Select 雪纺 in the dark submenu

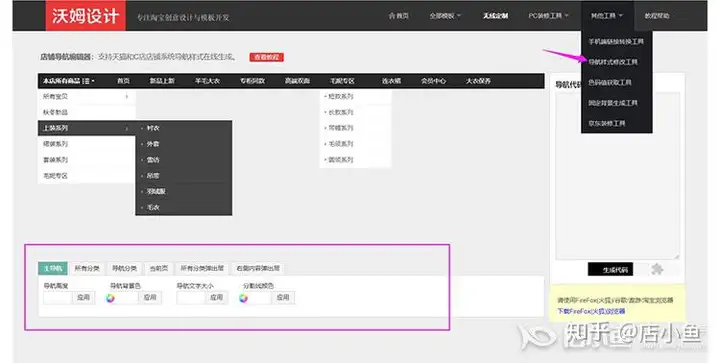pos(152,160)
